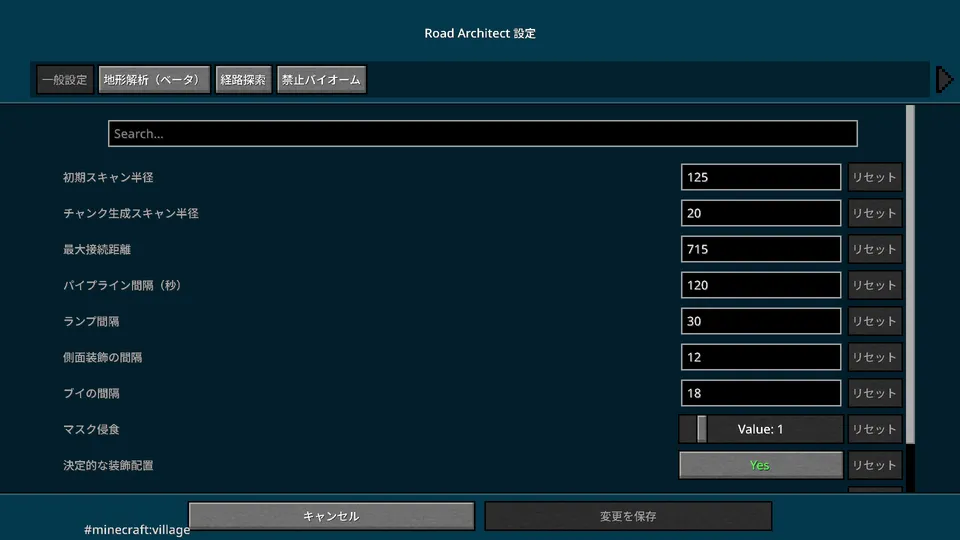Open the 経路探索 tab
The height and width of the screenshot is (540, 960).
click(x=244, y=80)
